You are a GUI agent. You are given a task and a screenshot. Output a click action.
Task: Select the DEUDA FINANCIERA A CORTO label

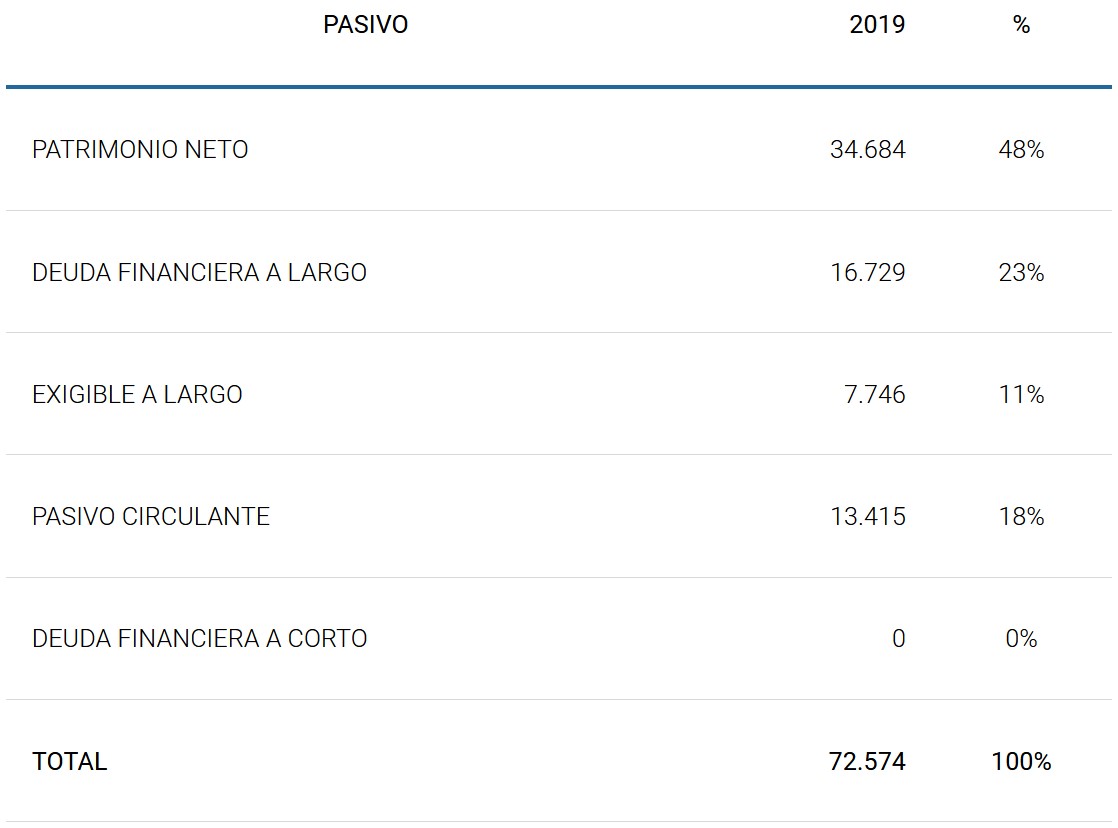click(199, 638)
